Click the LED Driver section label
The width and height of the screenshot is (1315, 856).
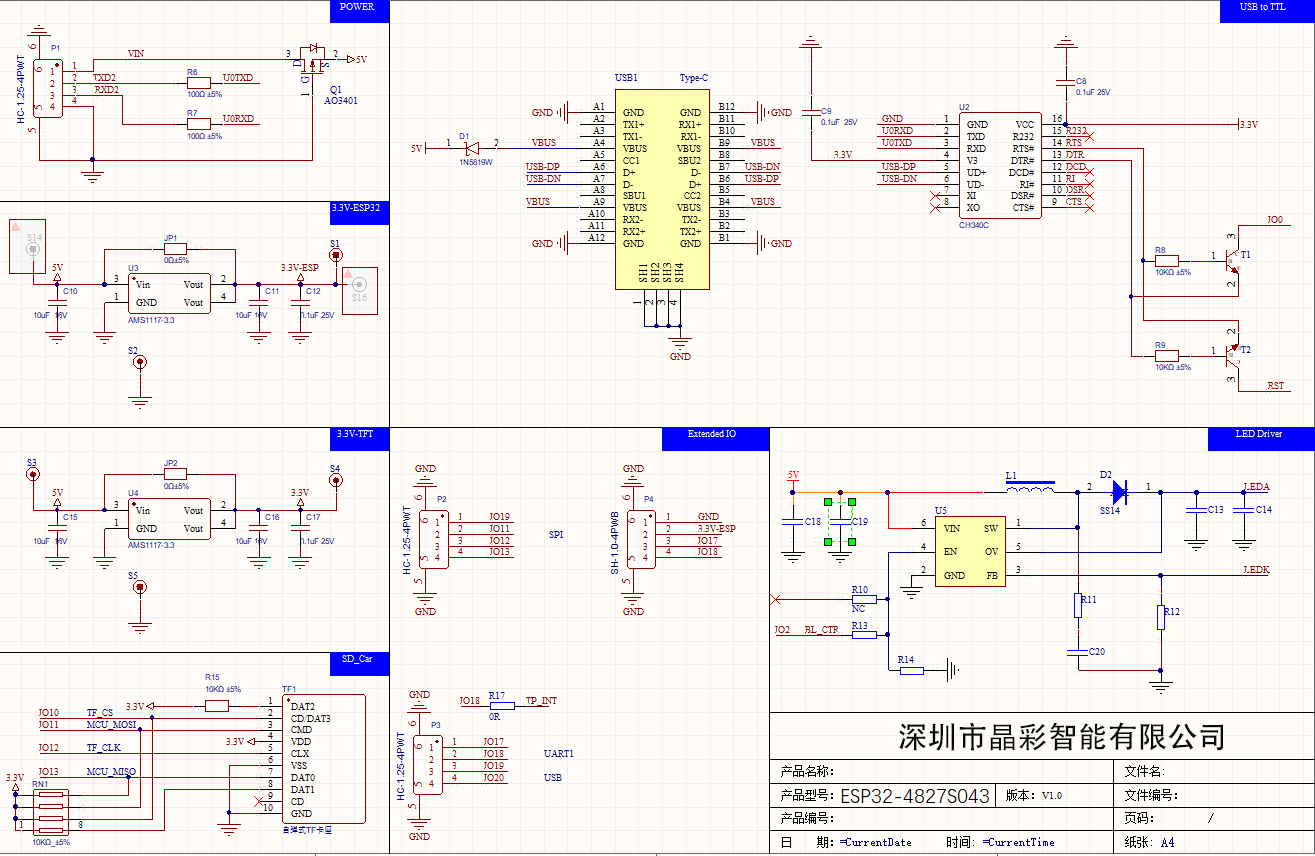[1260, 435]
